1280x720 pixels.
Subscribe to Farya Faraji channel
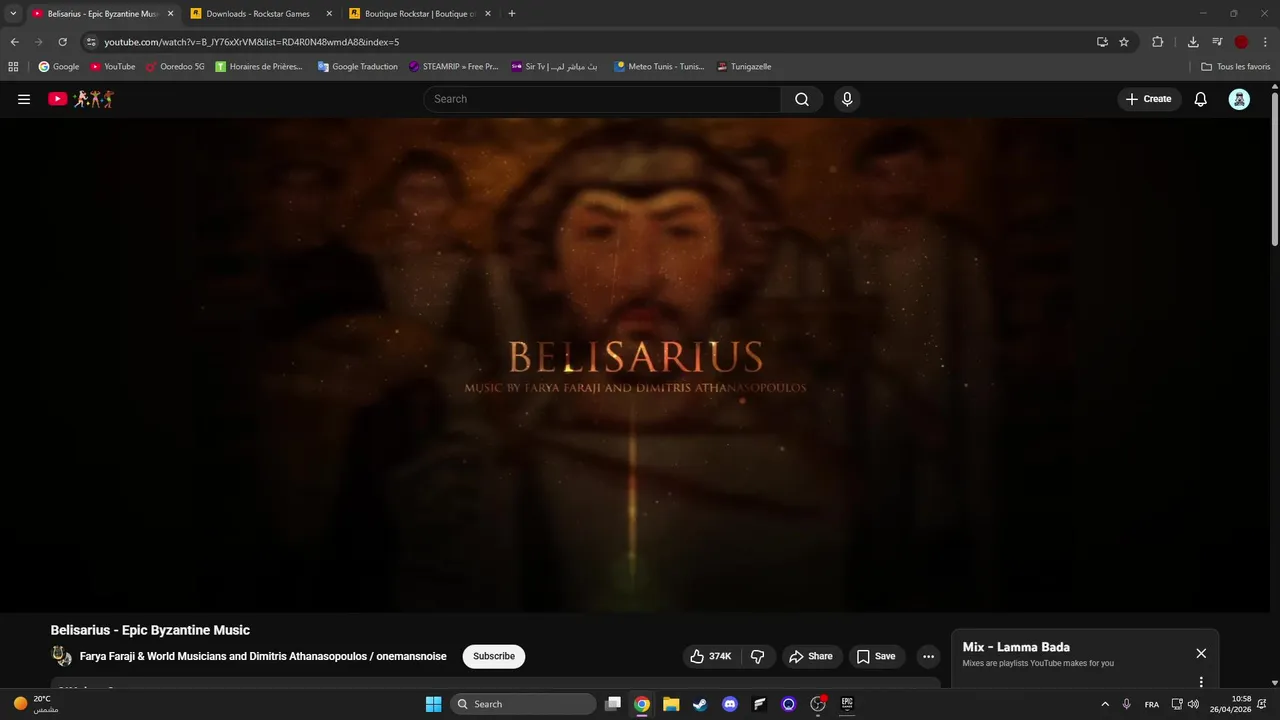point(494,656)
